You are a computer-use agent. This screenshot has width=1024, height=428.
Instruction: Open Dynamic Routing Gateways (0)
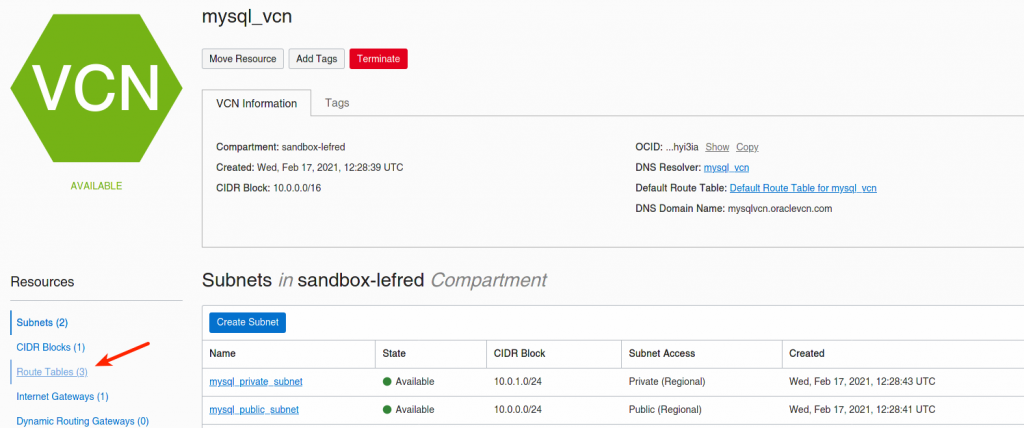click(82, 421)
